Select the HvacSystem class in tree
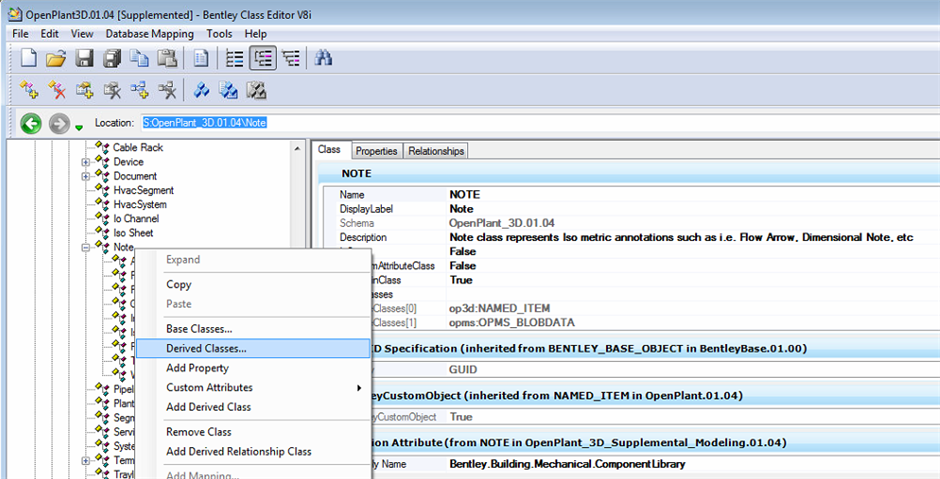The image size is (940, 479). click(140, 204)
